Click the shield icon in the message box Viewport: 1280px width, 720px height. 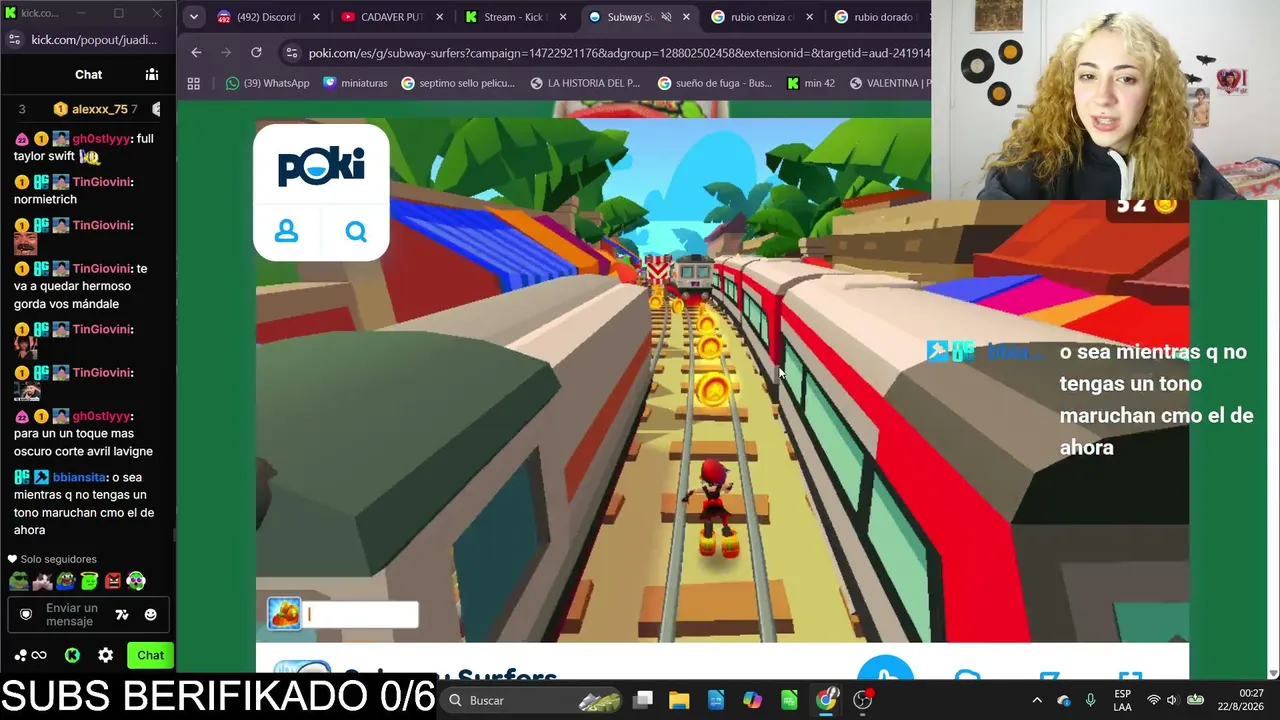[x=26, y=614]
